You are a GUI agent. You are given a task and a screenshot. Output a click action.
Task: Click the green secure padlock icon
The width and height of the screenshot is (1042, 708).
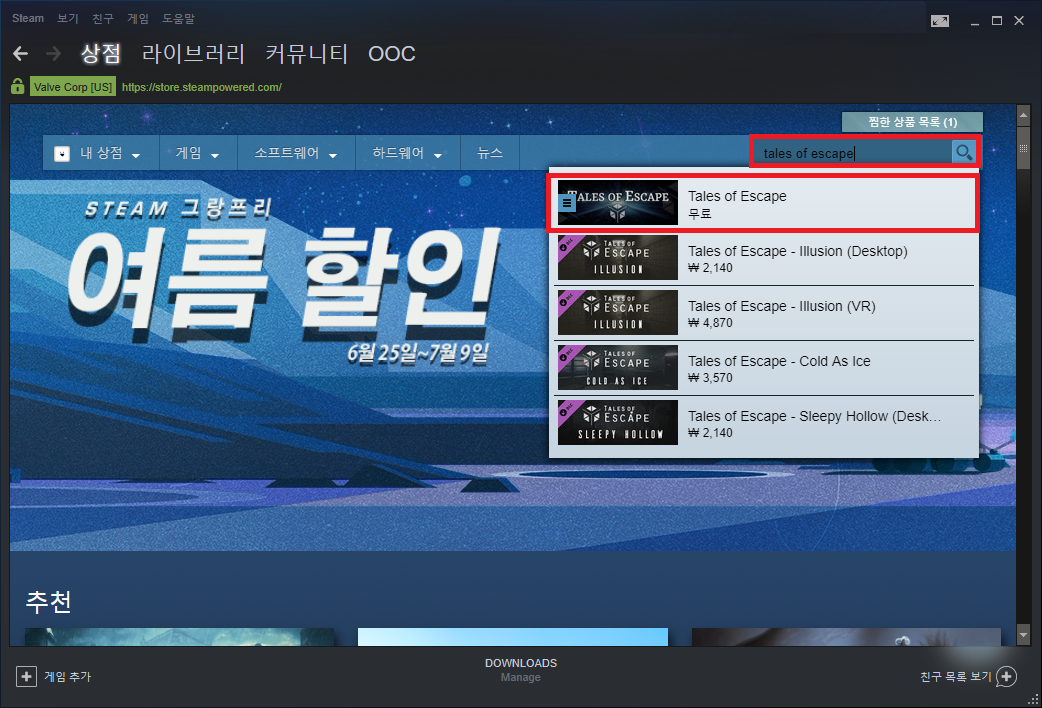pos(18,86)
